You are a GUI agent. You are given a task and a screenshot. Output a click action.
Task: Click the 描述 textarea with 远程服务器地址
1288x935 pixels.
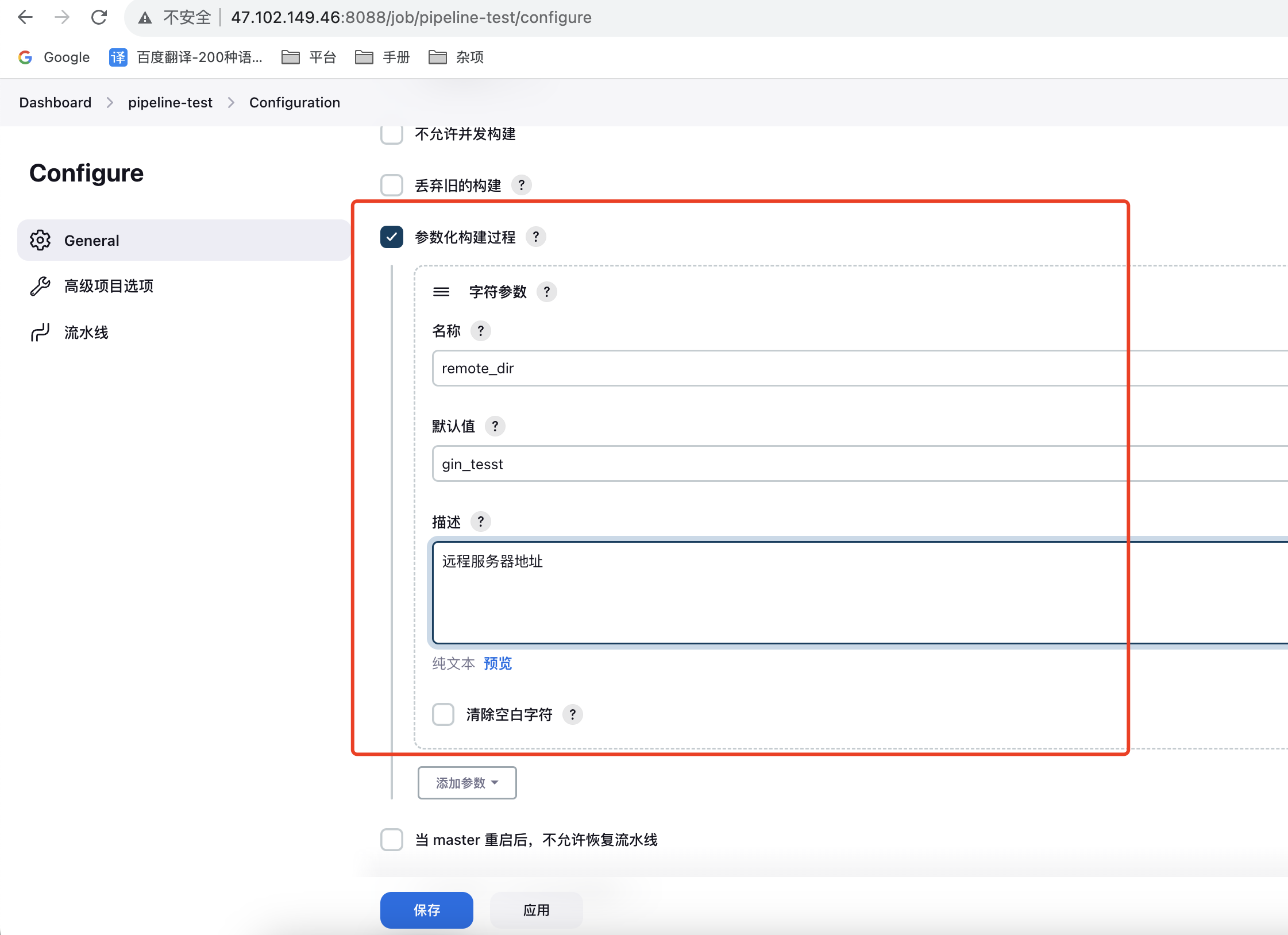pyautogui.click(x=859, y=592)
